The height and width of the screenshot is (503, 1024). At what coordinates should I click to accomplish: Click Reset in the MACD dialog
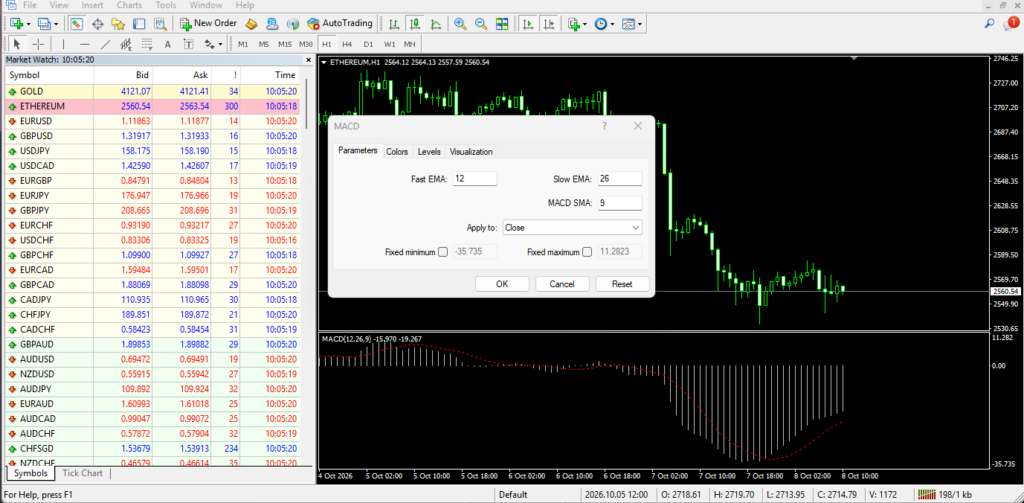click(622, 284)
